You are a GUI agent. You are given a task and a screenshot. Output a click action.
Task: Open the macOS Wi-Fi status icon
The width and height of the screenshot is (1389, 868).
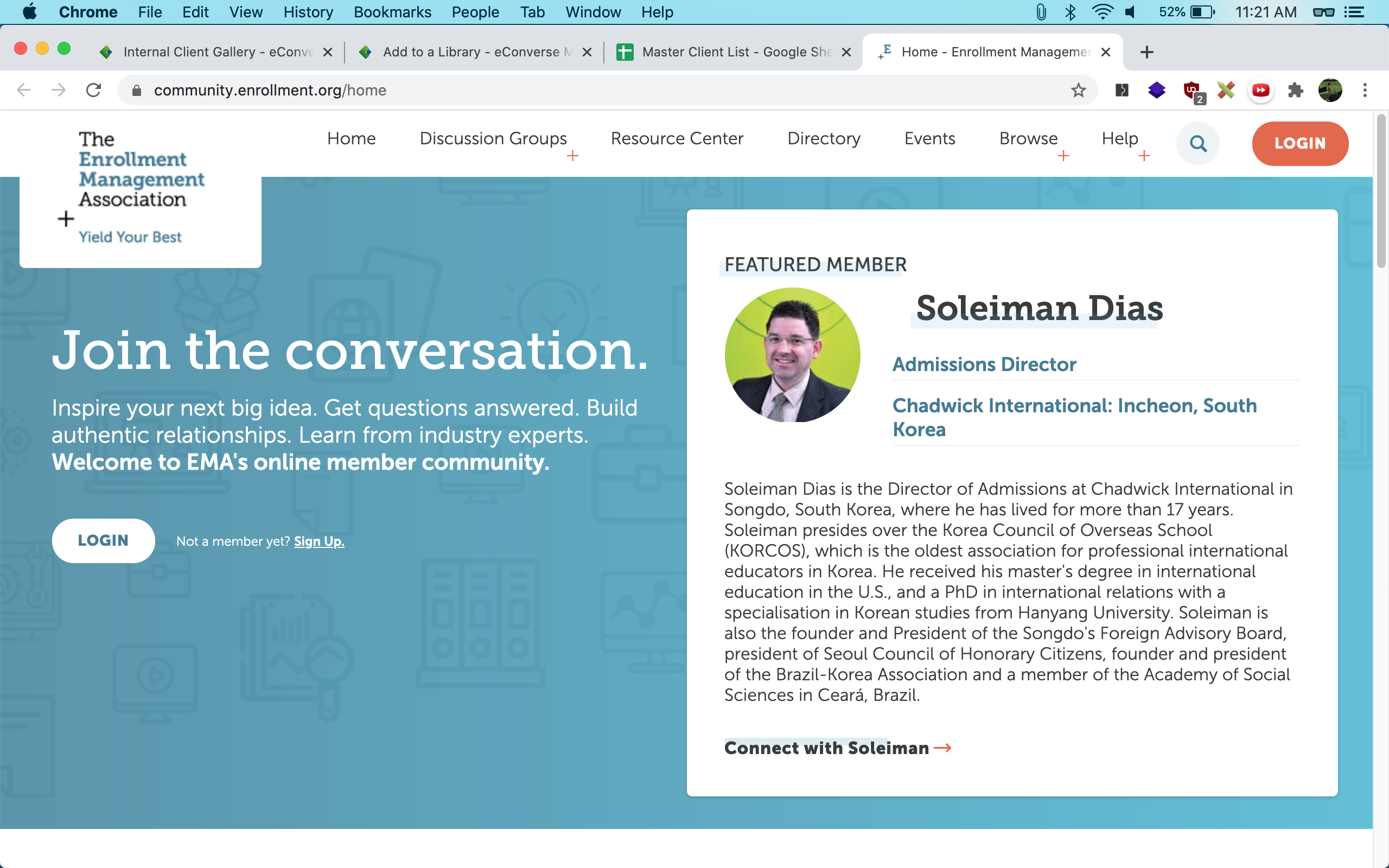1102,12
